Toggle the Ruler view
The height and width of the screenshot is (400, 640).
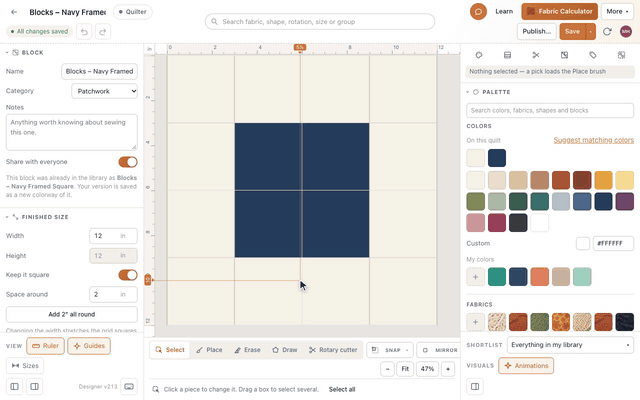point(45,346)
